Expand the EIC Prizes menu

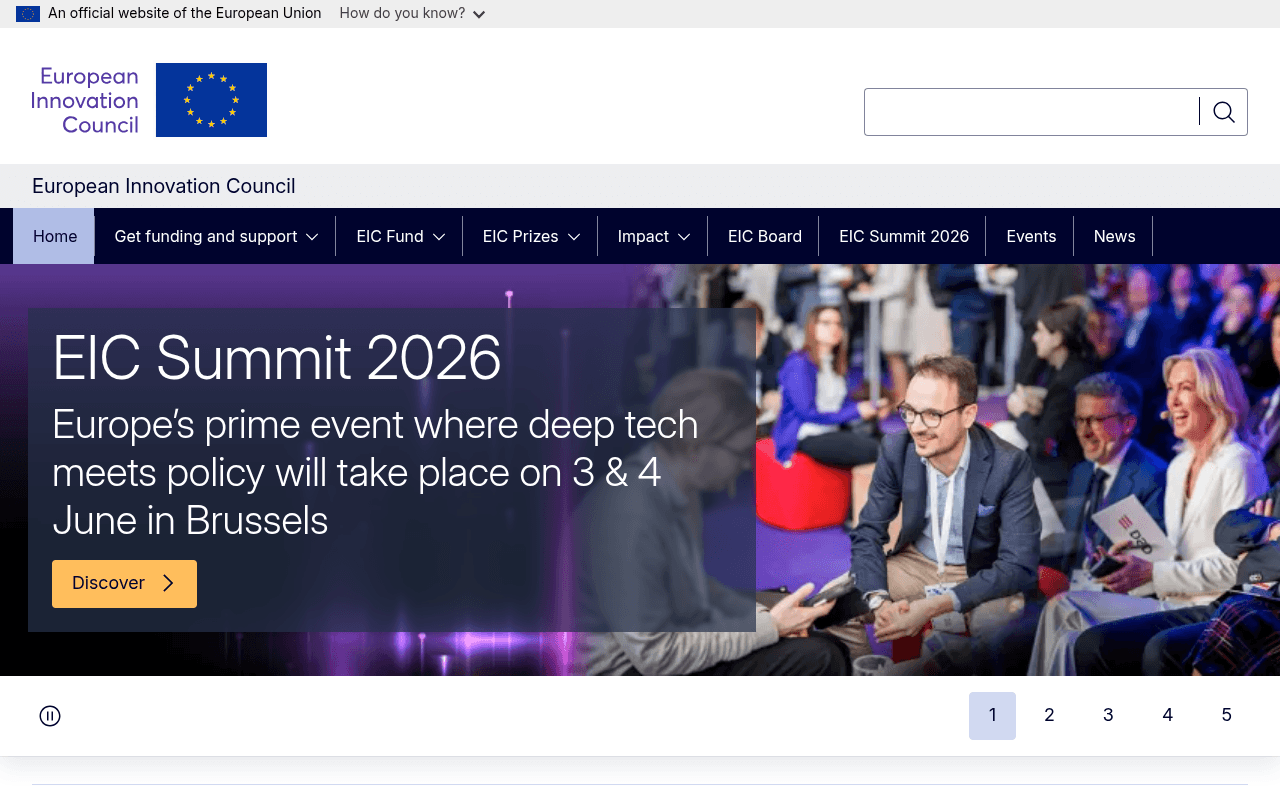click(x=531, y=236)
